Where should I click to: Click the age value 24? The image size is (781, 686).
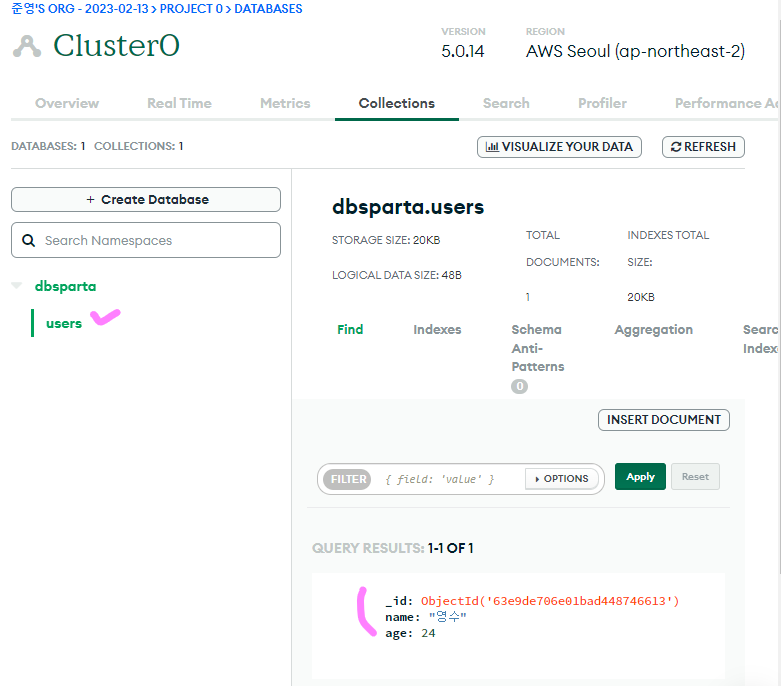coord(428,633)
